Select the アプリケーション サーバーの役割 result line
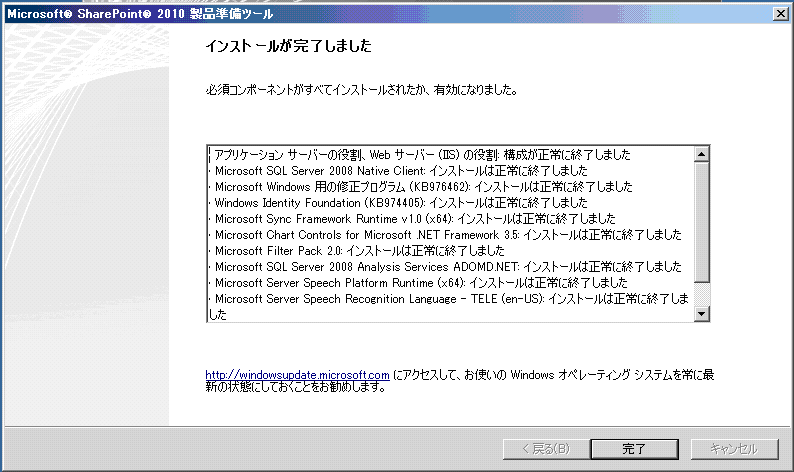The width and height of the screenshot is (794, 472). pos(422,154)
